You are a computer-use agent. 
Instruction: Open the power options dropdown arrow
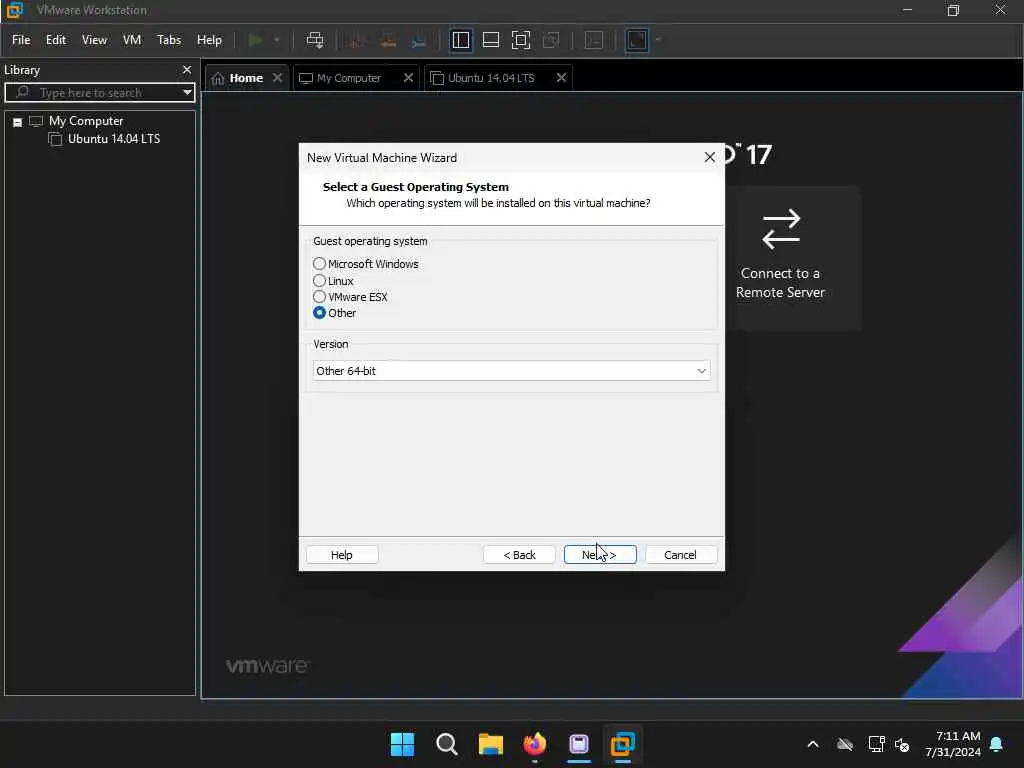277,40
